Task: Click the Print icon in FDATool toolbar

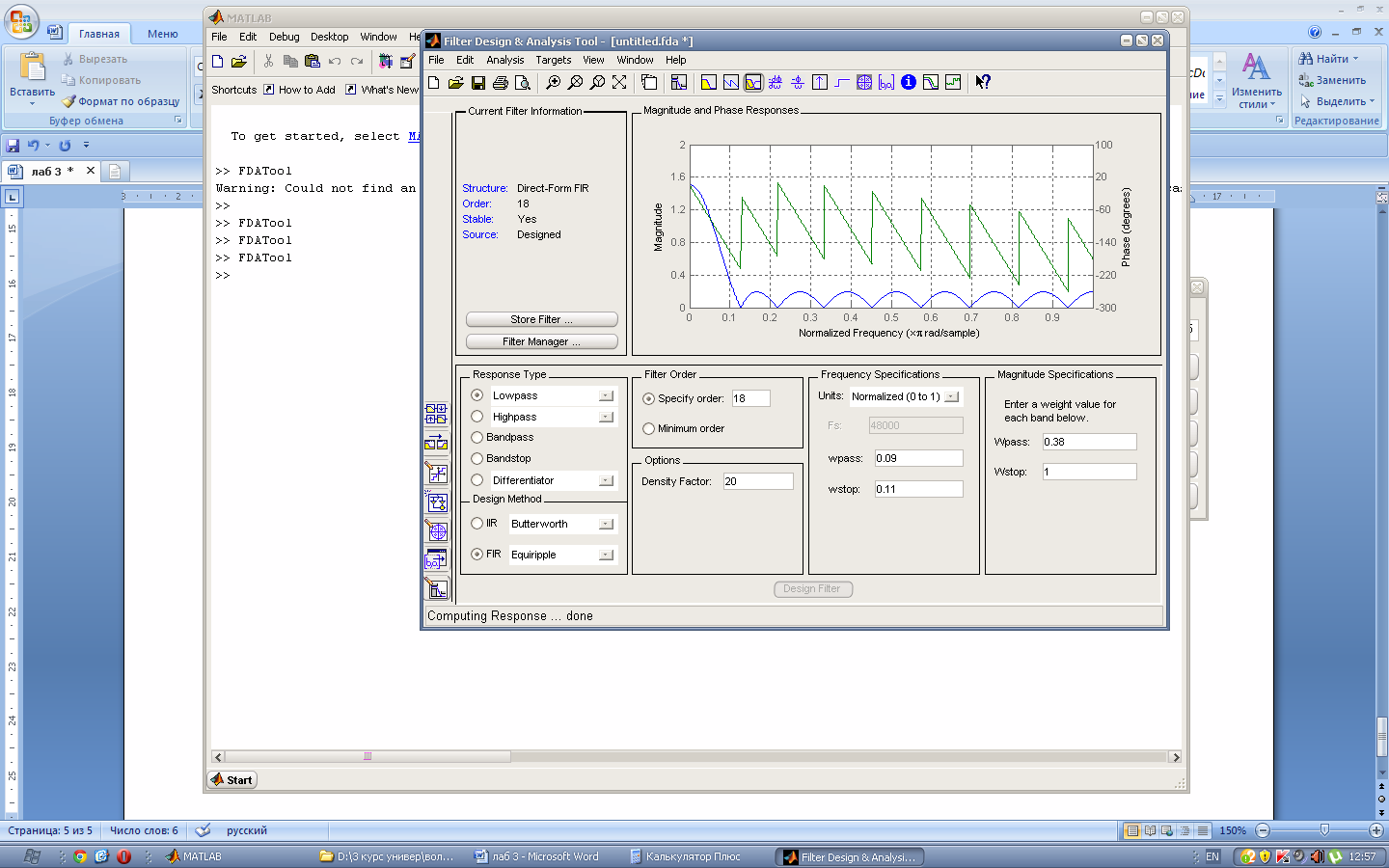Action: click(501, 83)
